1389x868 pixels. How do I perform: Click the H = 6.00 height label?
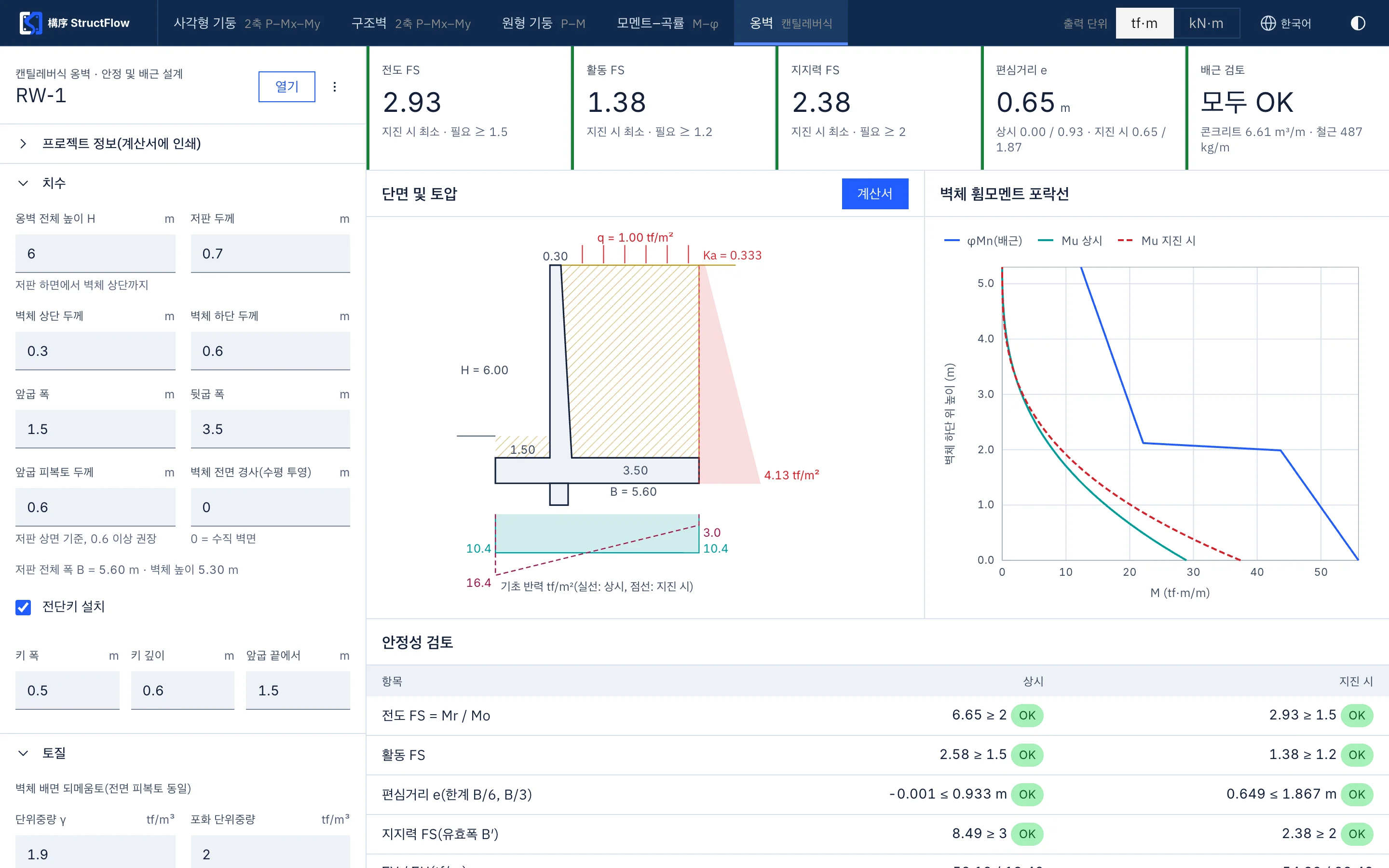[484, 370]
